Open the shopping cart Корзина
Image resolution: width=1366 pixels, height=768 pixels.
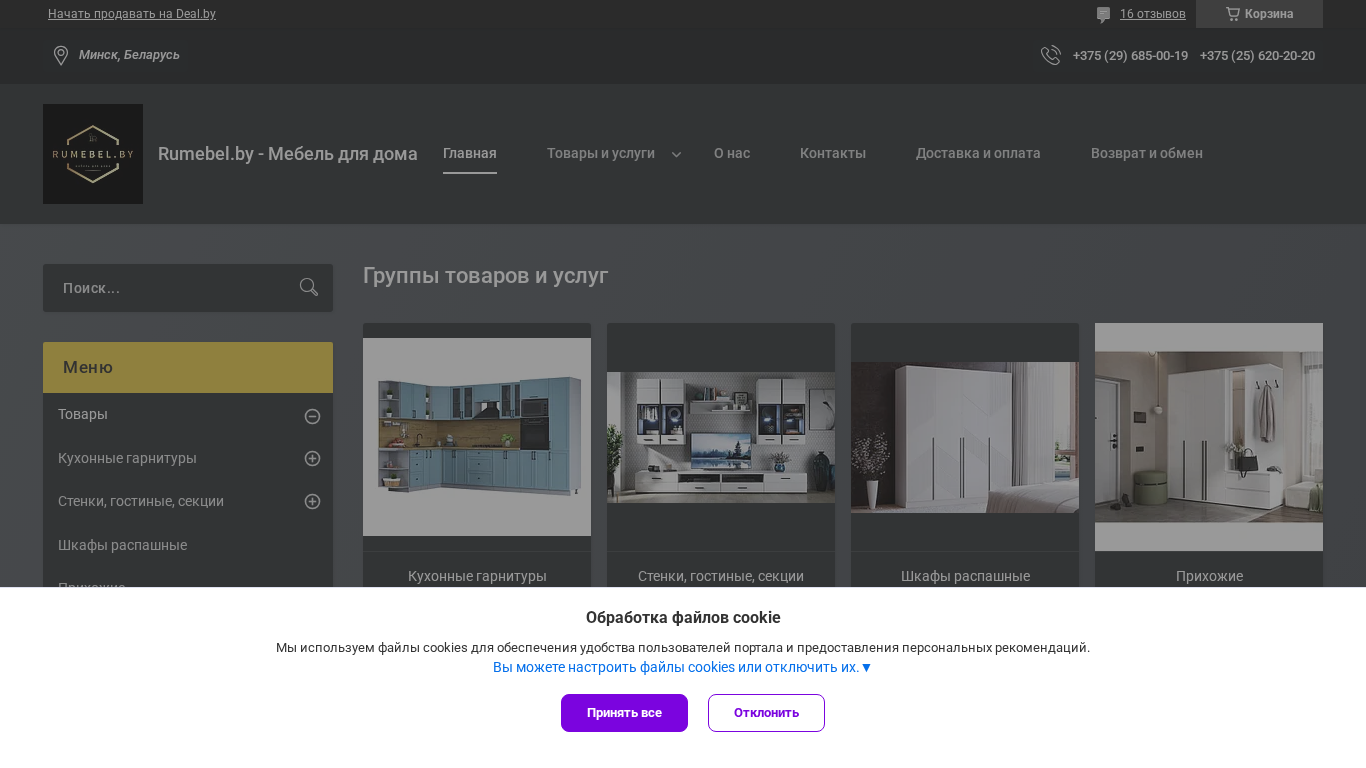click(1259, 14)
